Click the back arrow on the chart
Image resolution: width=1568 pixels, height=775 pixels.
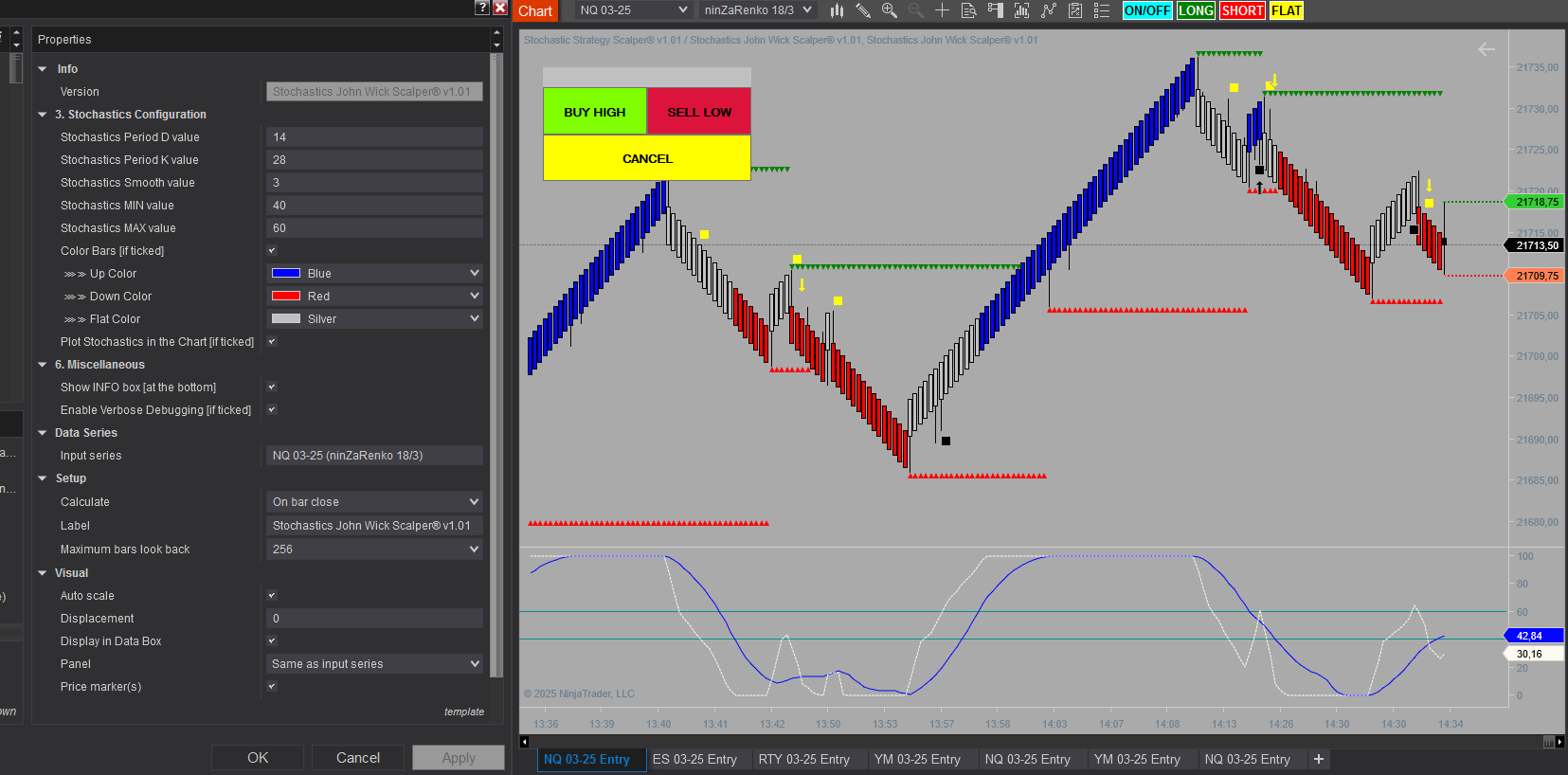(1487, 49)
